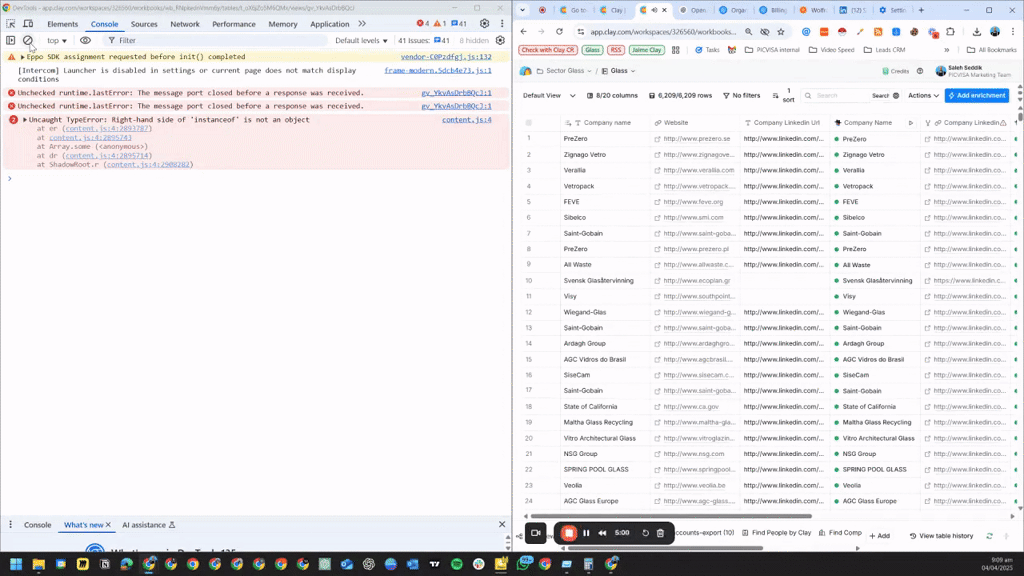The width and height of the screenshot is (1024, 576).
Task: Open vendor-C0Pzdfgj.js:132 source link
Action: (446, 57)
